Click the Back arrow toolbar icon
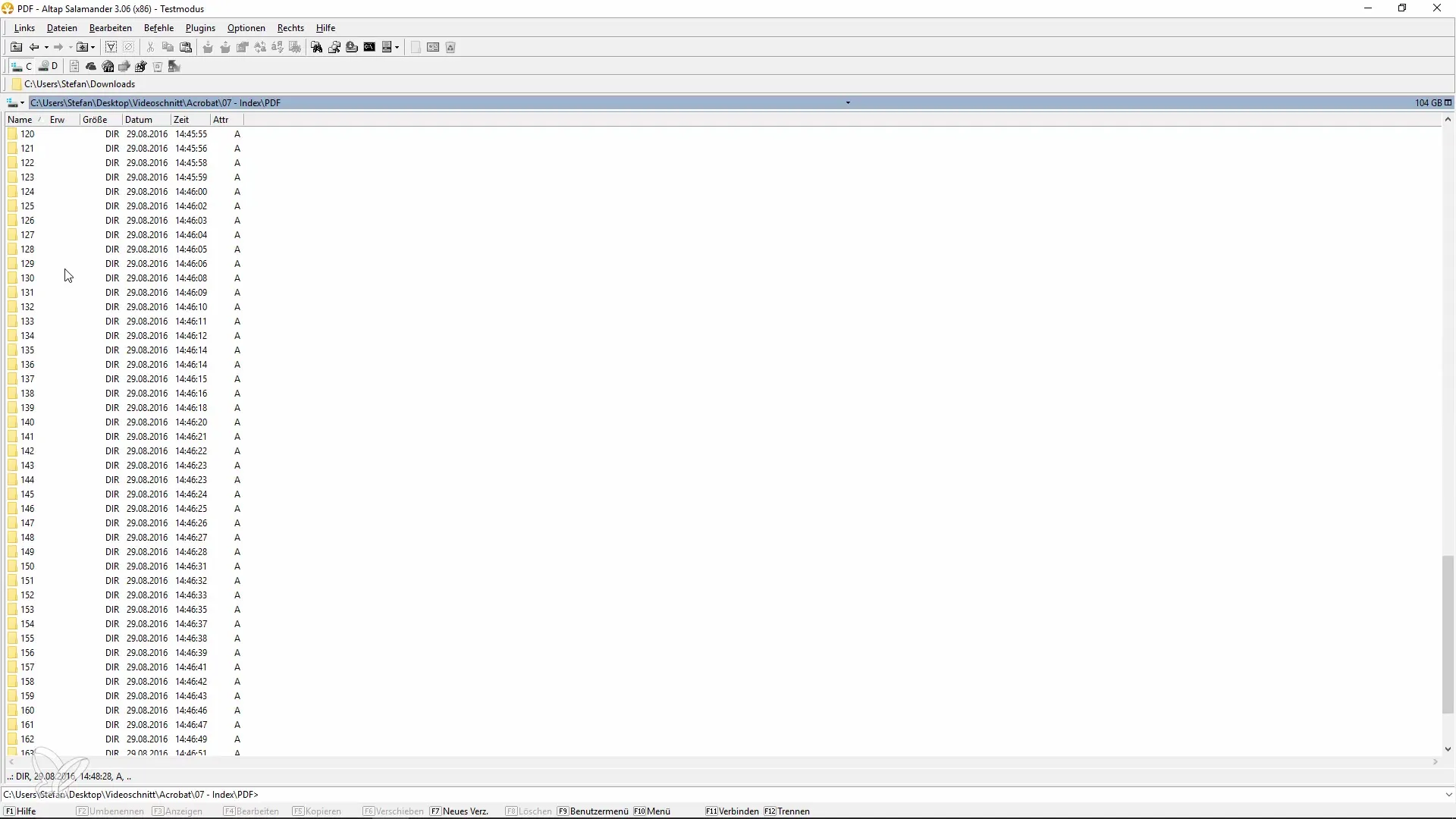The width and height of the screenshot is (1456, 819). [34, 47]
